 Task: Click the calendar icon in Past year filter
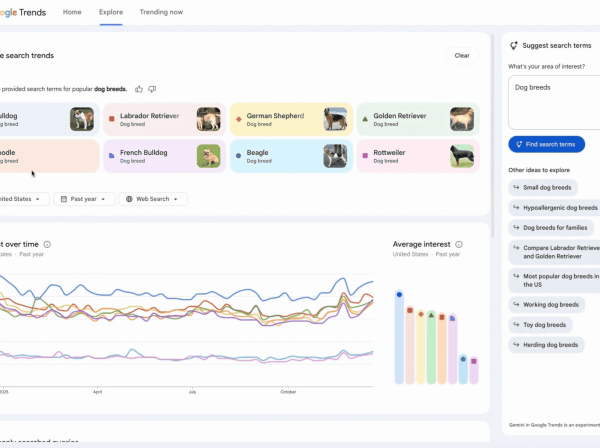pos(64,199)
